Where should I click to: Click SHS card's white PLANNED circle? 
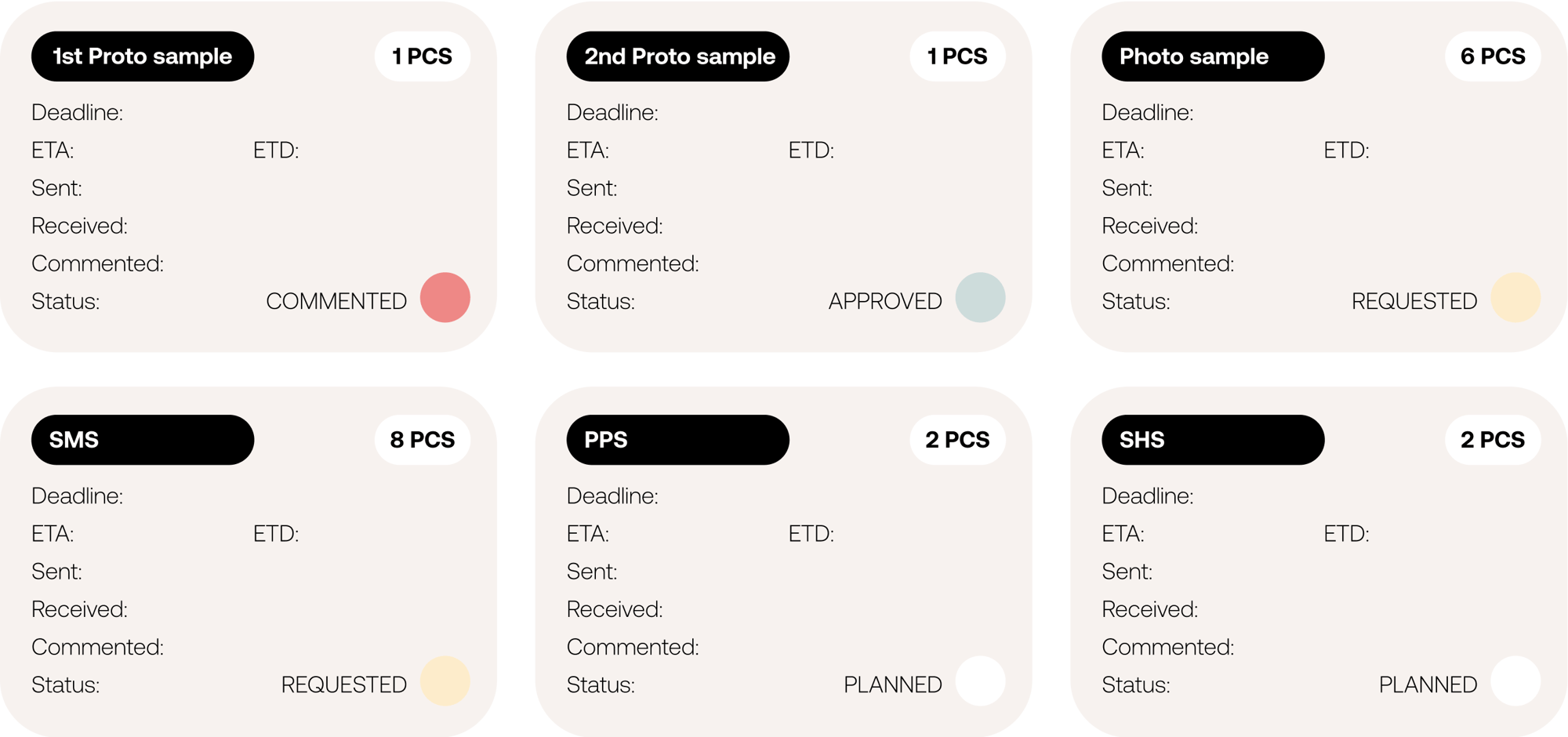coord(1515,681)
